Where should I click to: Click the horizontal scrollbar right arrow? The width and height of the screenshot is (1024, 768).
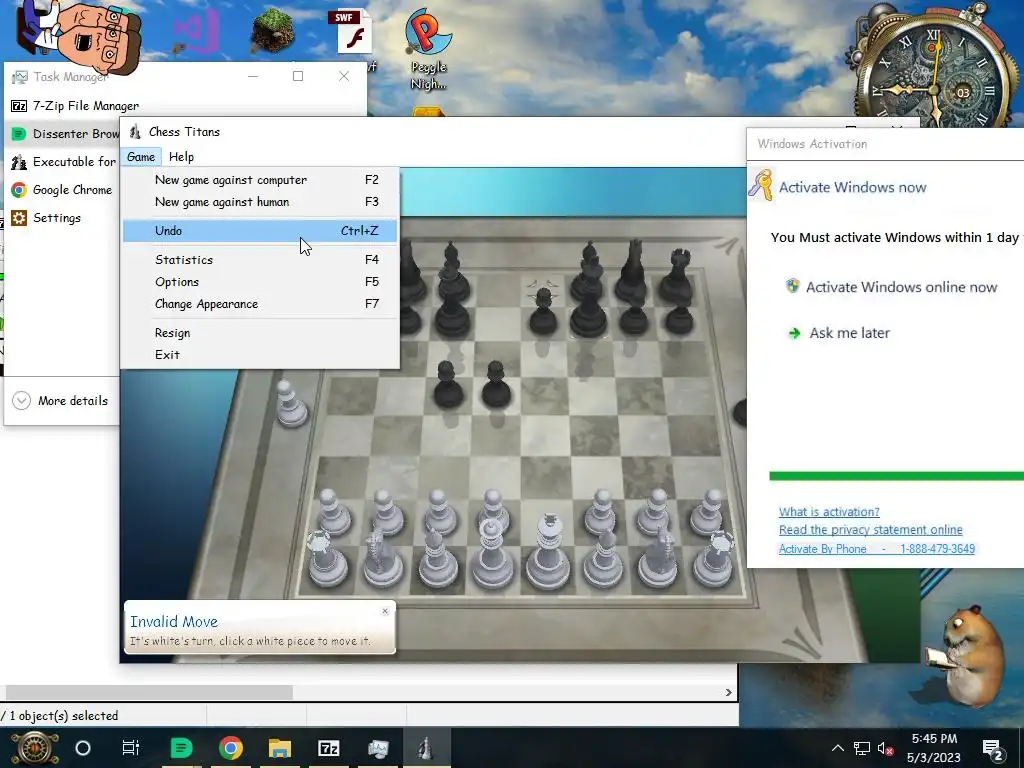729,692
